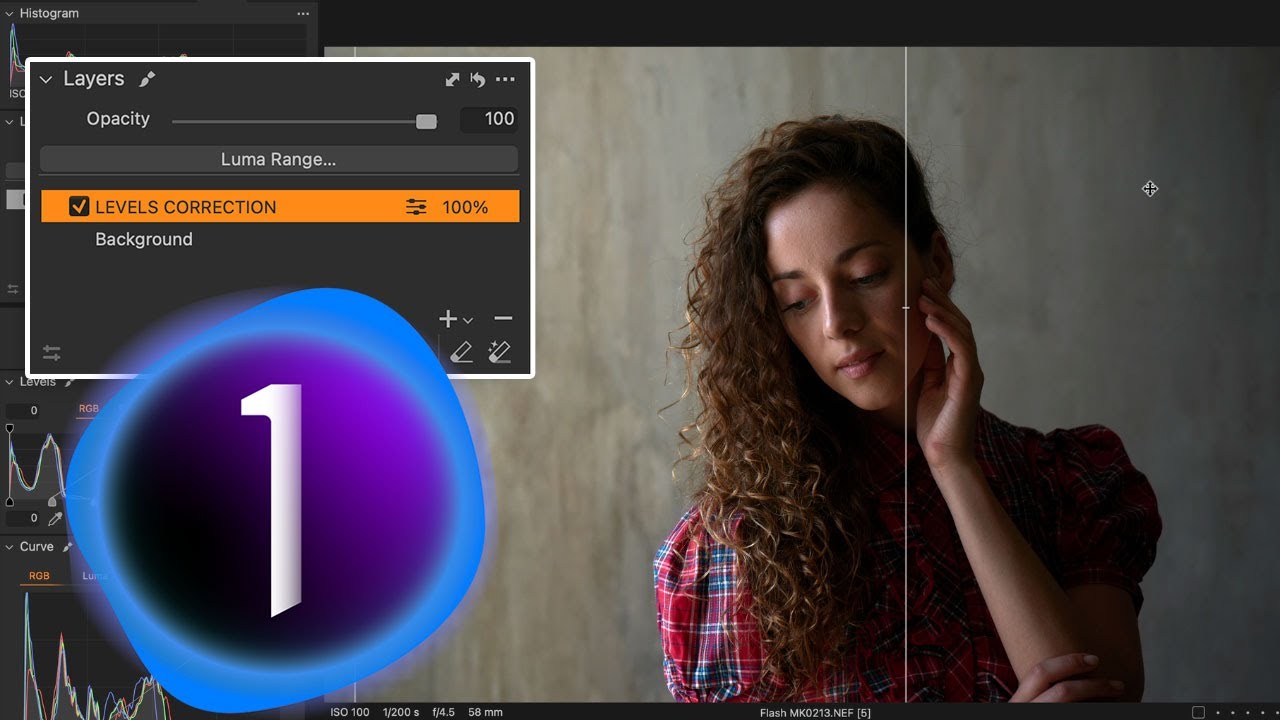Collapse the Histogram panel chevron
The height and width of the screenshot is (720, 1280).
pyautogui.click(x=9, y=14)
